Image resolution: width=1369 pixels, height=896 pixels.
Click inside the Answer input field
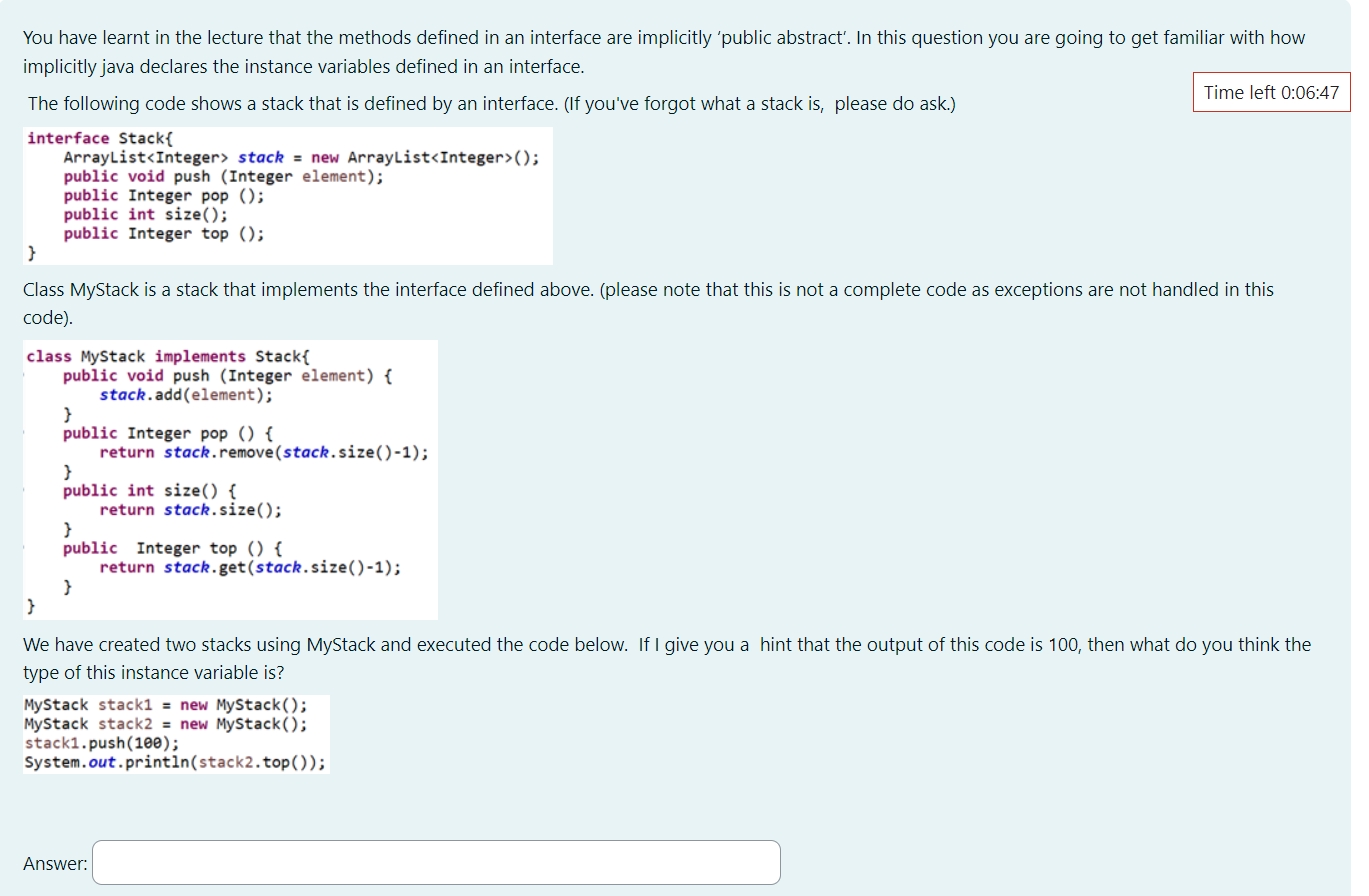[x=435, y=862]
